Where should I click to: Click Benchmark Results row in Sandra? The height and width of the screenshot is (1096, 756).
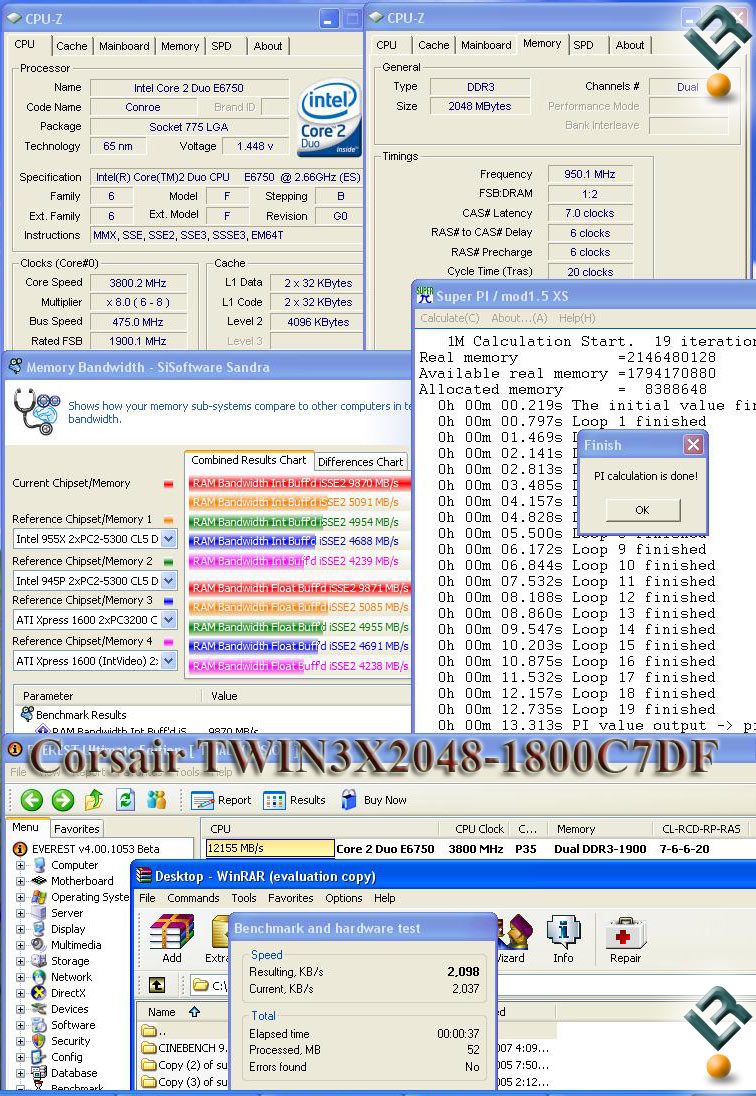74,715
